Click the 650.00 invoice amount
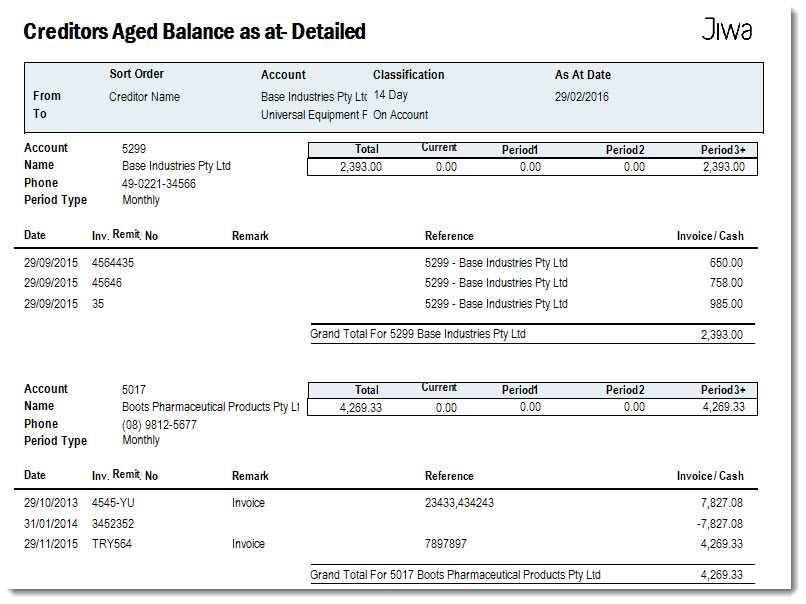Screen dimensions: 806x604 (726, 263)
